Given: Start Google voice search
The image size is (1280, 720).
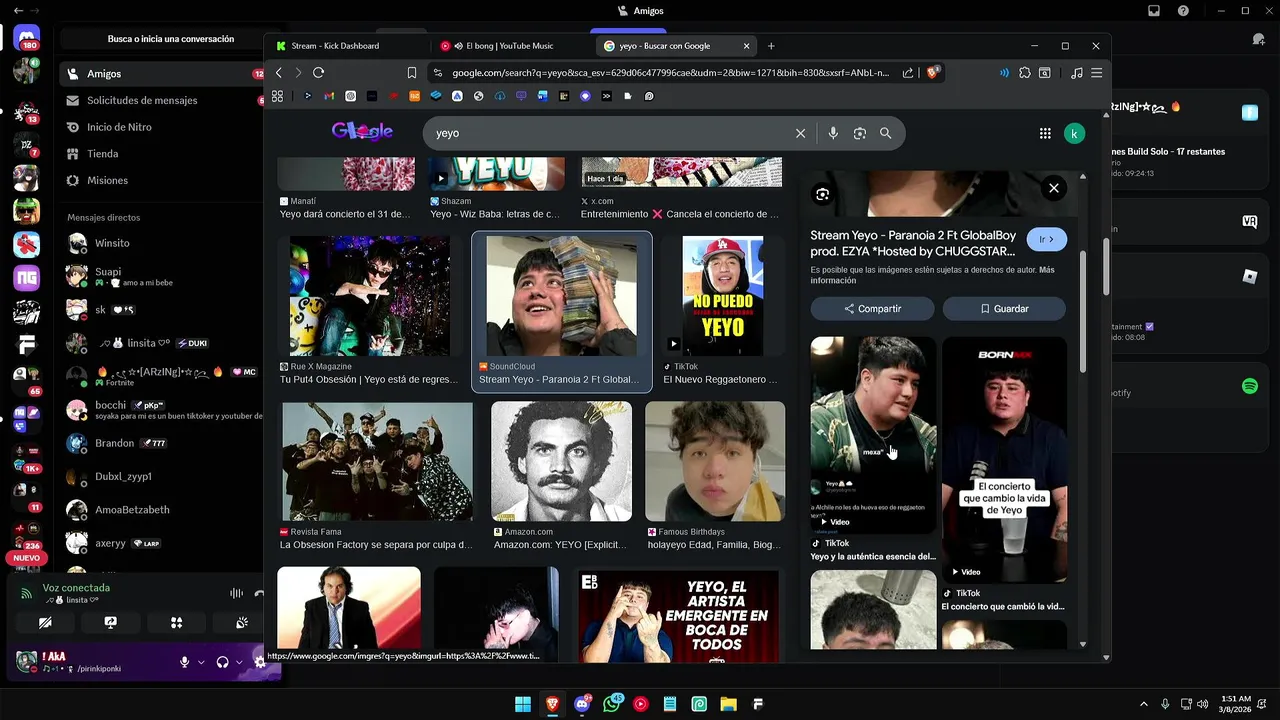Looking at the screenshot, I should point(833,133).
